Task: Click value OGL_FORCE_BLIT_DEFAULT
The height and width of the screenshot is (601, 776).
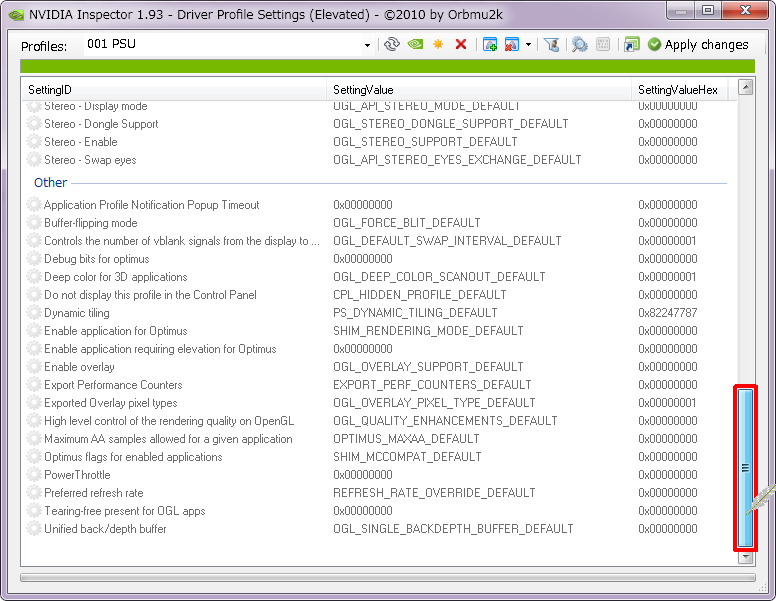Action: click(x=406, y=223)
